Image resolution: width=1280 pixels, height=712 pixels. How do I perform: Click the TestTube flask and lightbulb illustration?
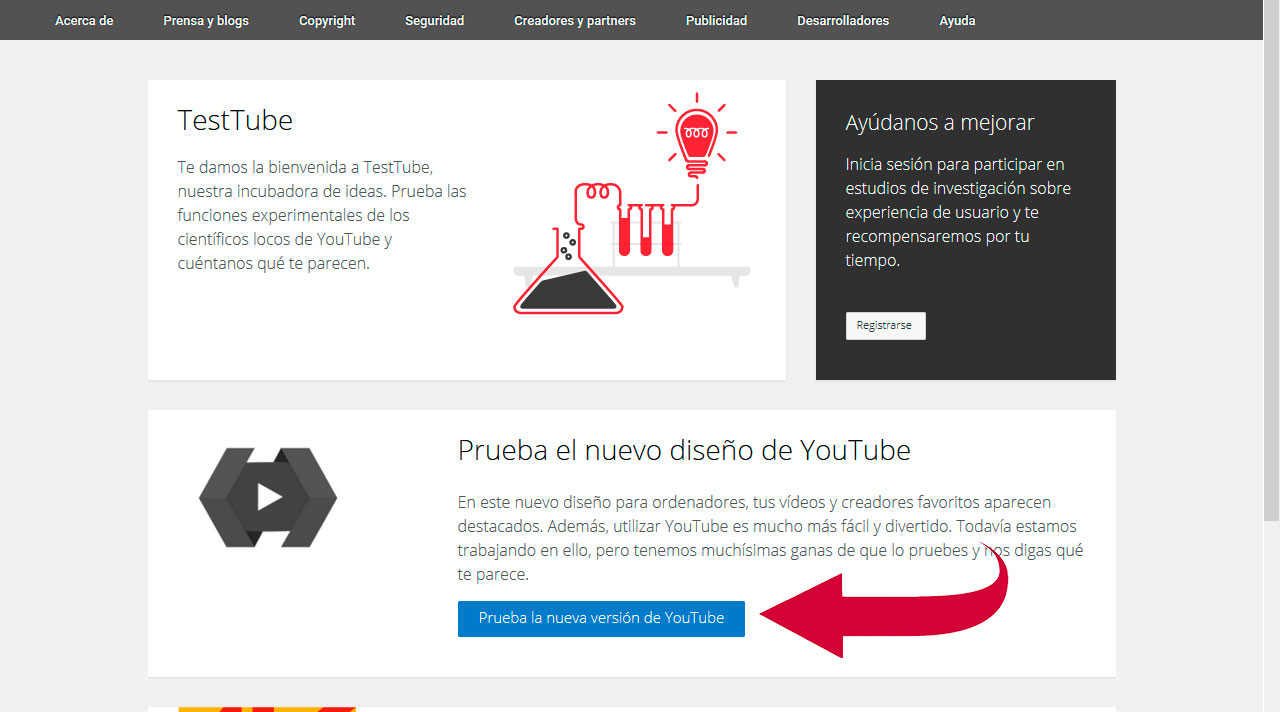[630, 205]
